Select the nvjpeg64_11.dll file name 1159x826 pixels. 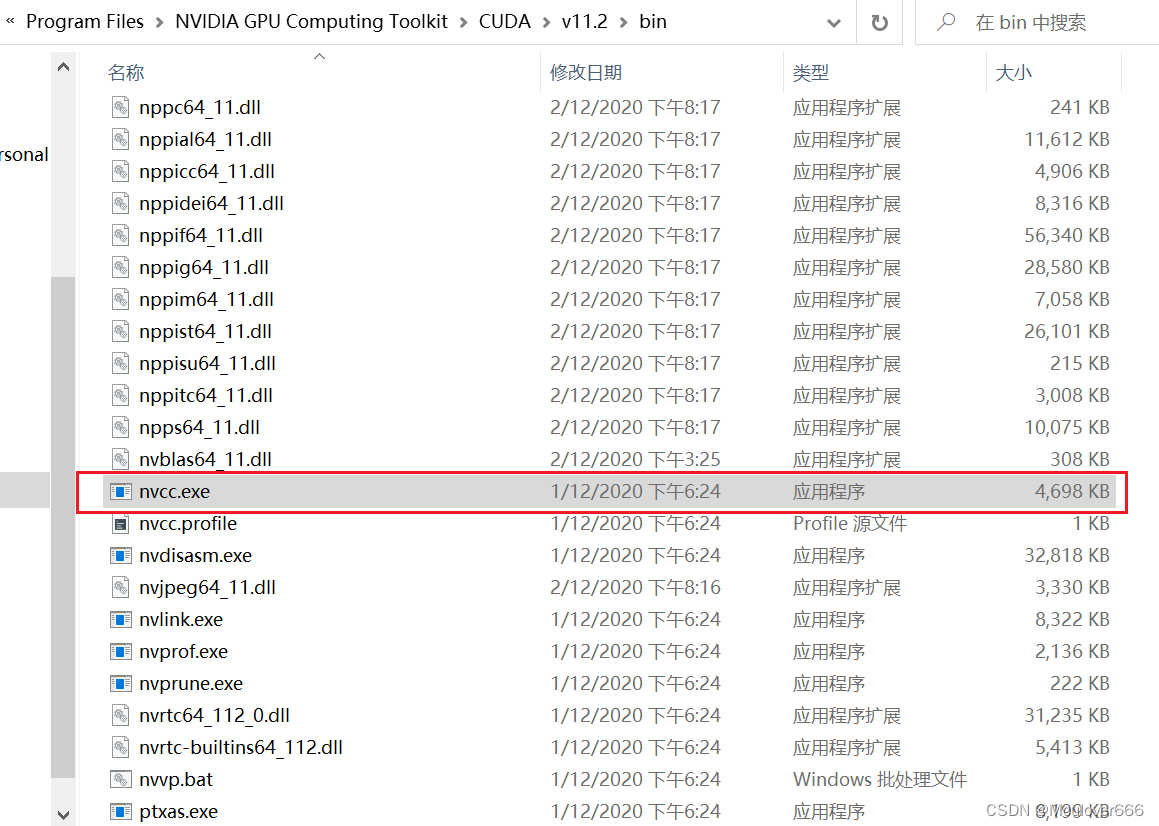click(x=207, y=588)
